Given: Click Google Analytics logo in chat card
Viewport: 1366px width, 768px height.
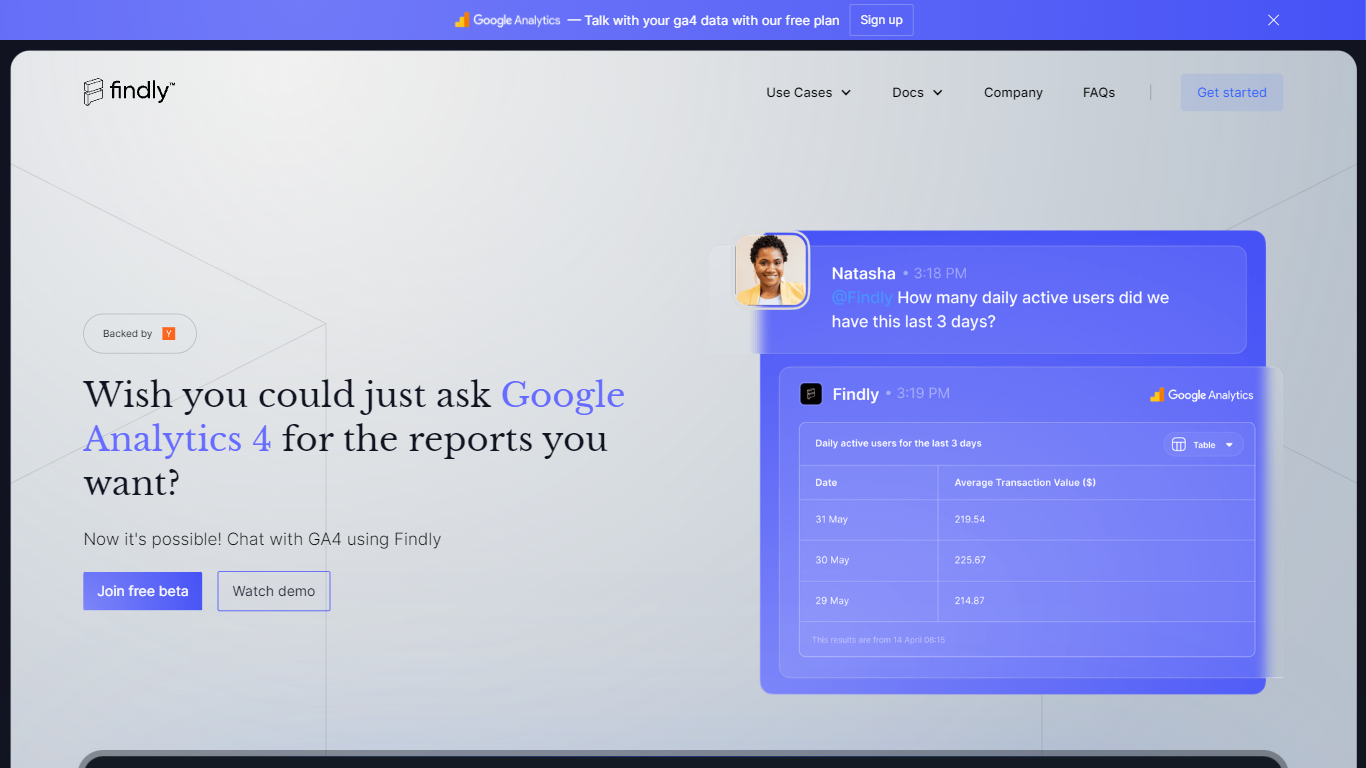Looking at the screenshot, I should 1201,395.
